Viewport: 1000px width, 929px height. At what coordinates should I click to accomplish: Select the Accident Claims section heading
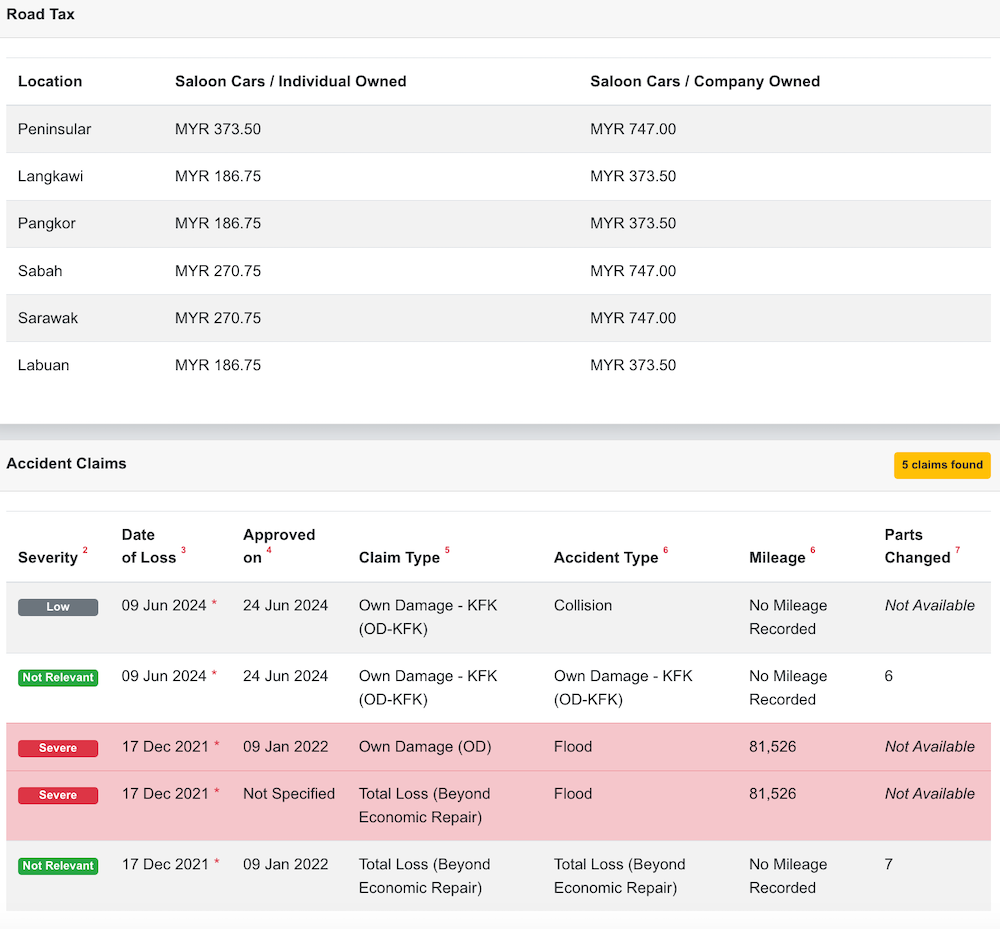(66, 463)
